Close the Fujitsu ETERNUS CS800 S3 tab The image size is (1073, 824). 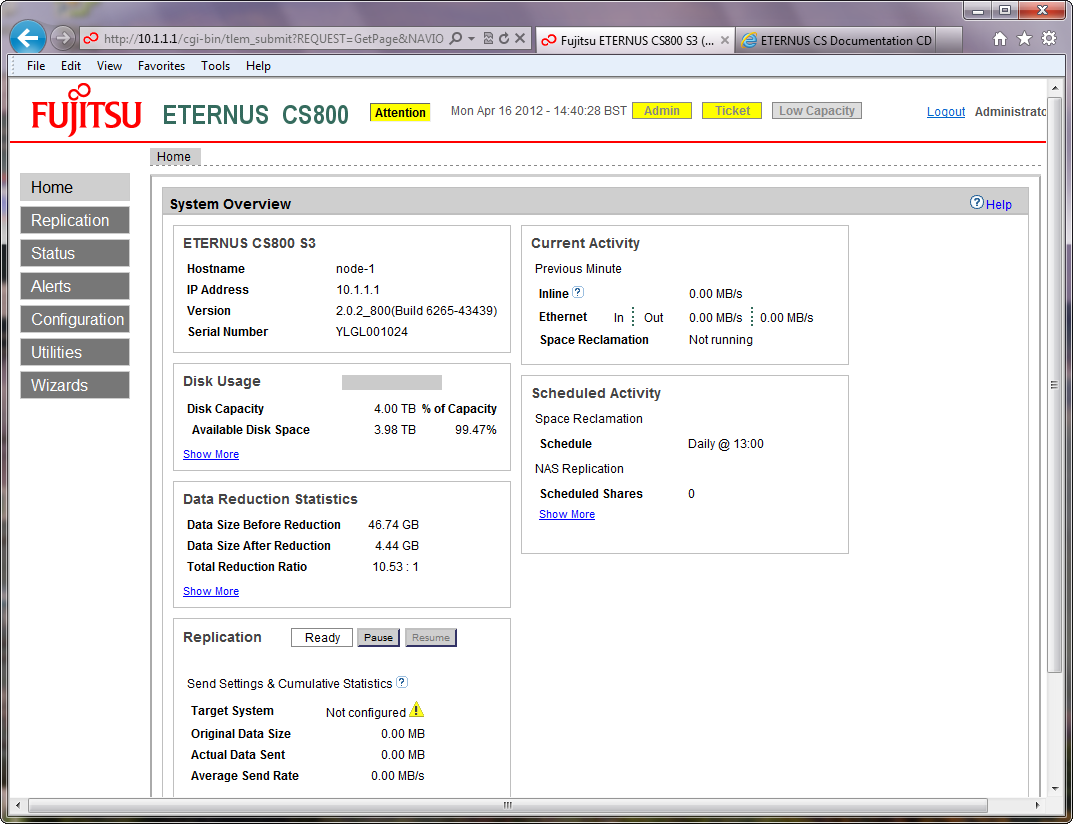point(725,40)
